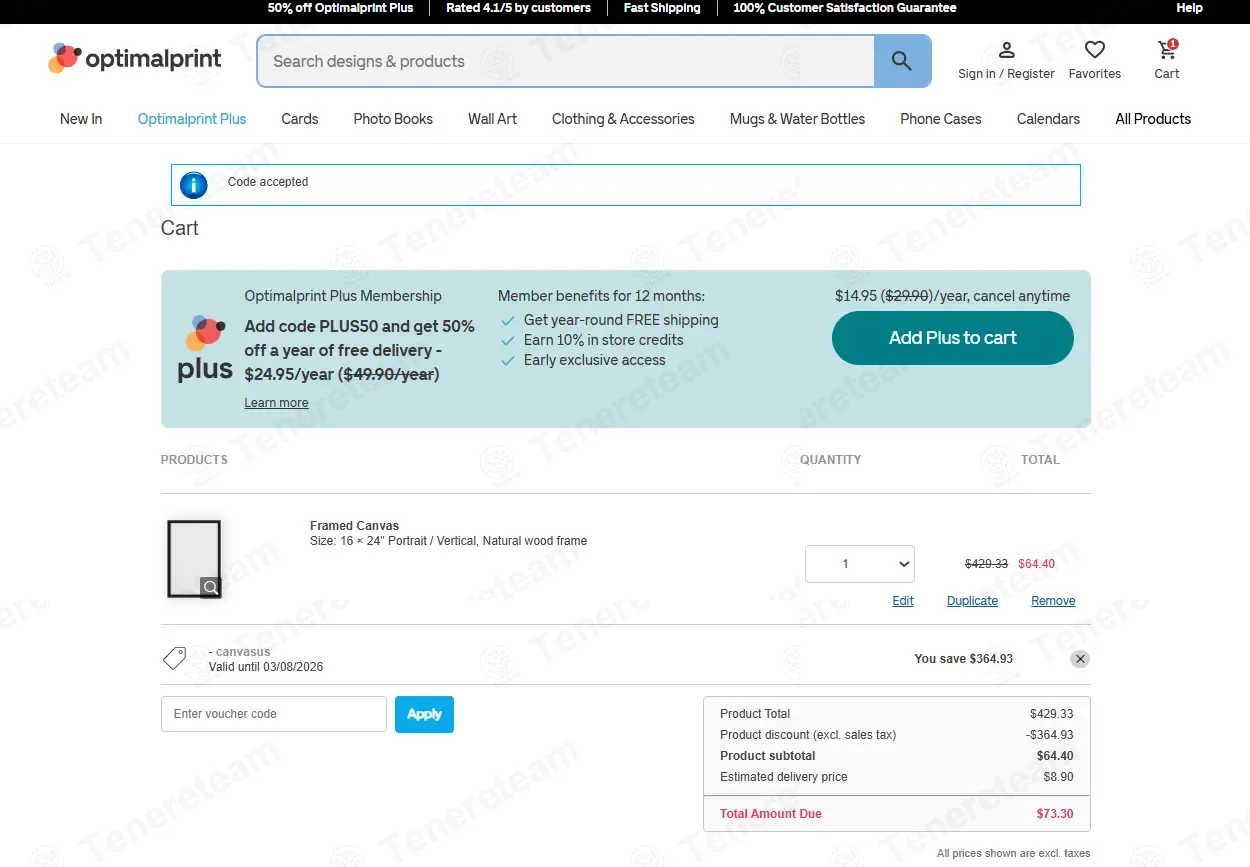Image resolution: width=1250 pixels, height=867 pixels.
Task: Open the Framed Canvas product thumbnail
Action: click(194, 559)
